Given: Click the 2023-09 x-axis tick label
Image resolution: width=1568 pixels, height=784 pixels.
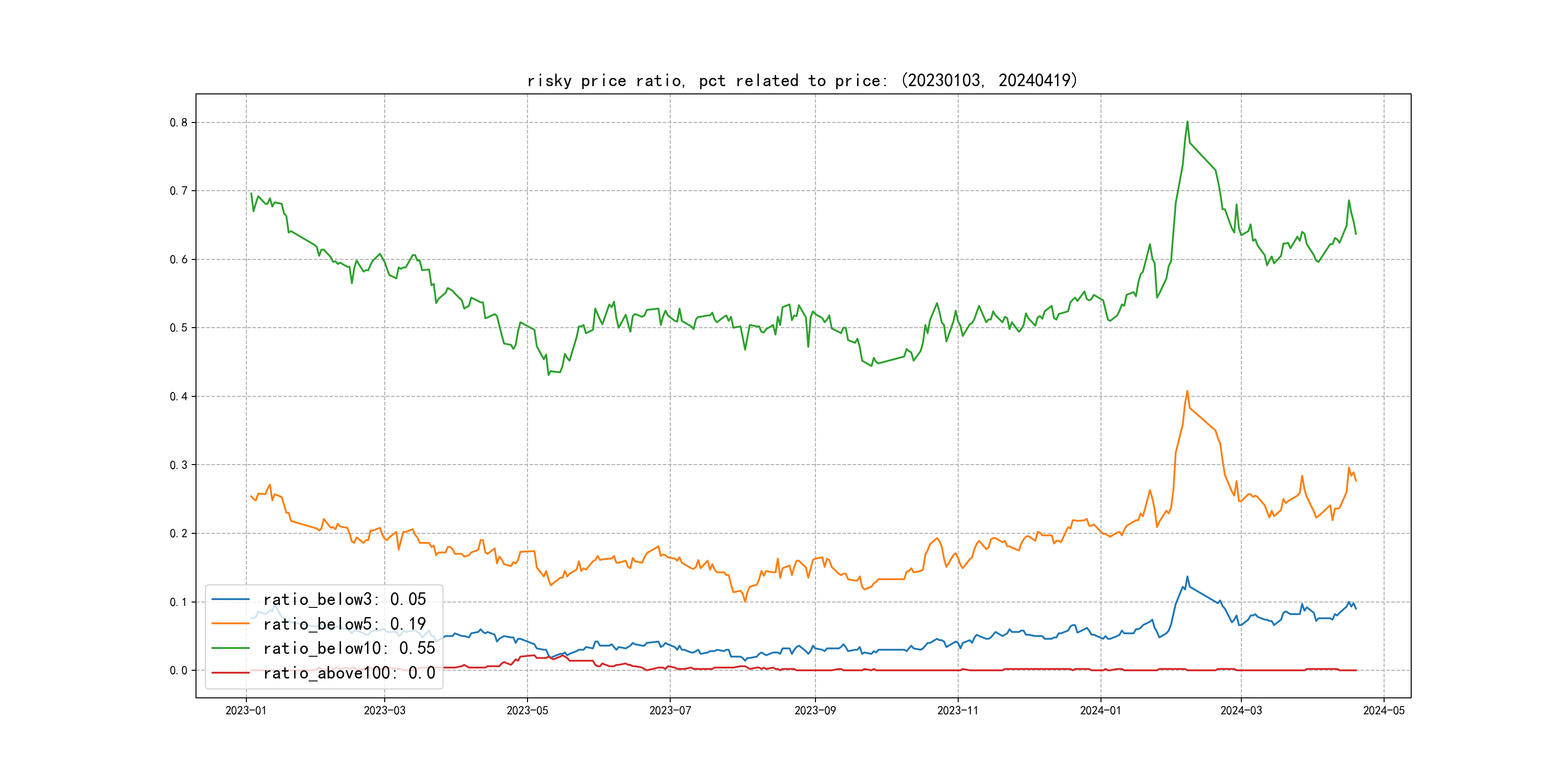Looking at the screenshot, I should tap(815, 710).
